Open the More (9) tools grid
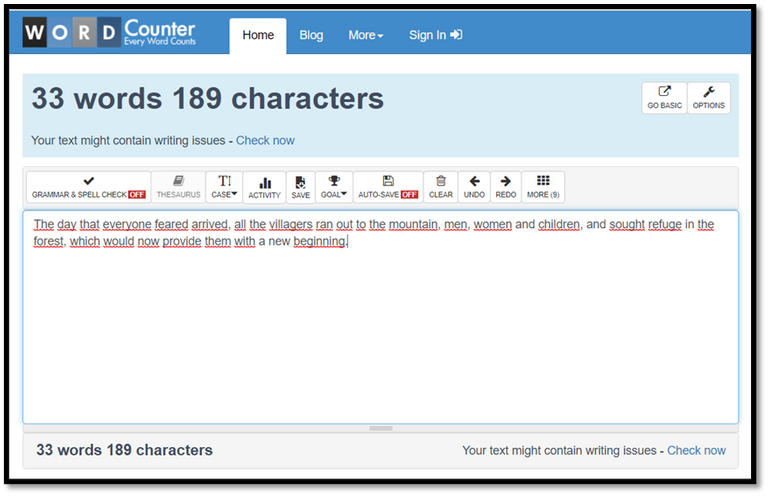Viewport: 768px width, 496px height. click(543, 187)
